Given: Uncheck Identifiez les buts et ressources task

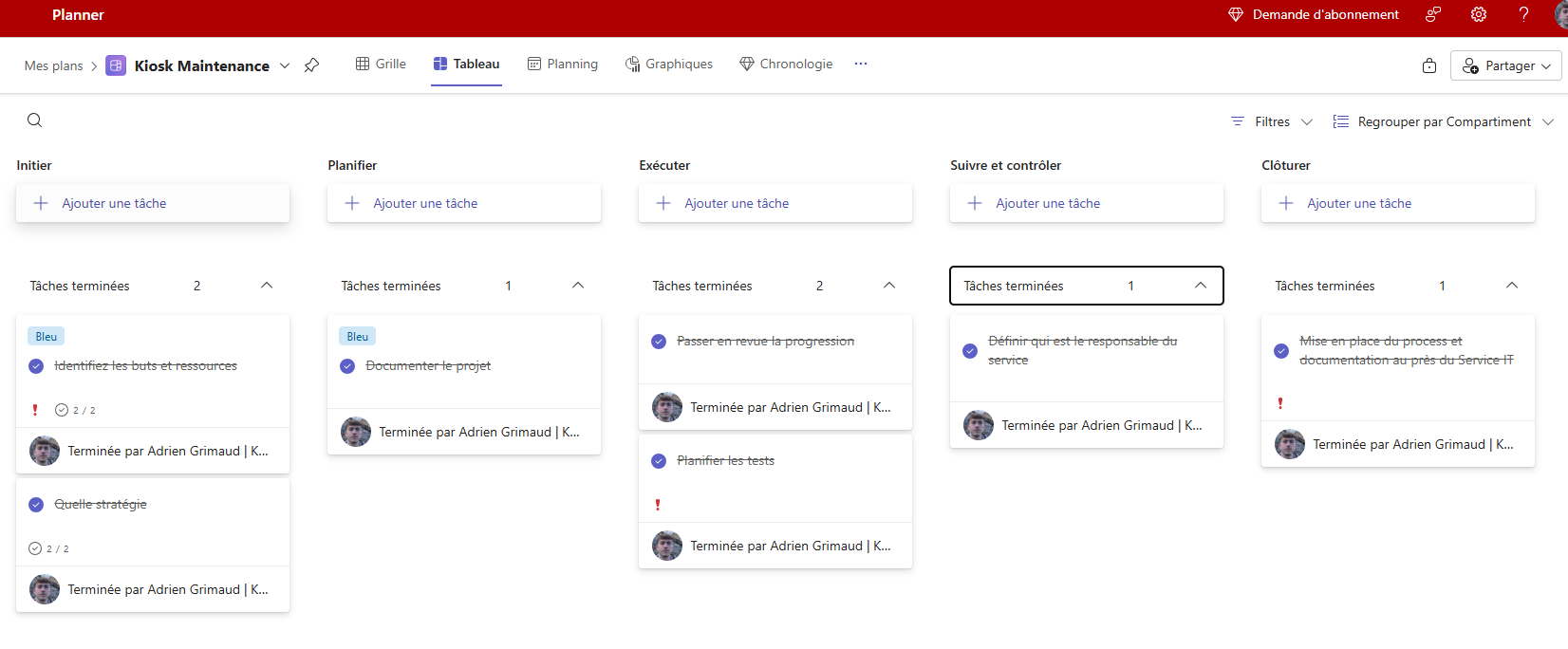Looking at the screenshot, I should coord(36,366).
